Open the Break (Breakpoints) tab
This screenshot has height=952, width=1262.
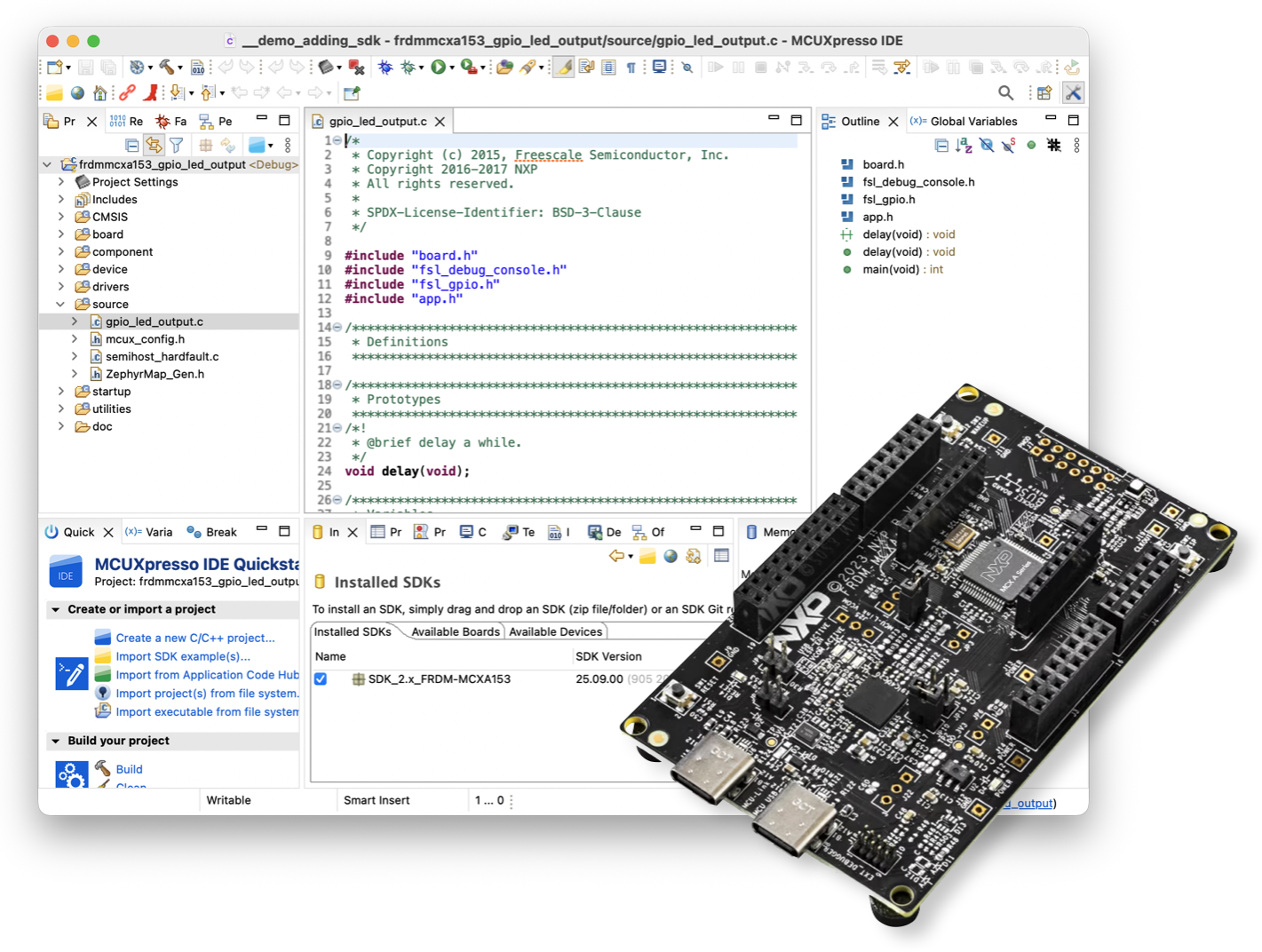point(211,532)
